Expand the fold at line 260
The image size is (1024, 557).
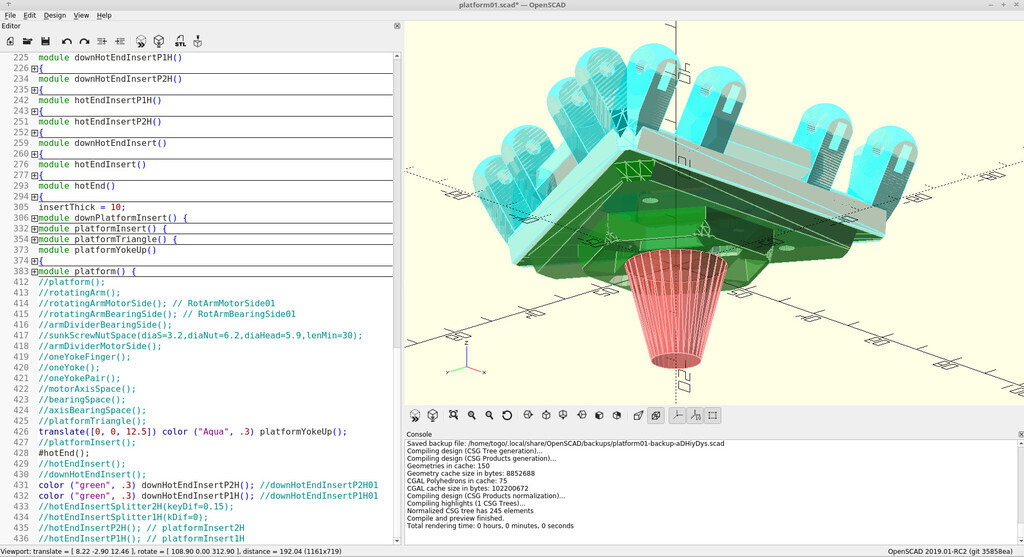point(35,154)
